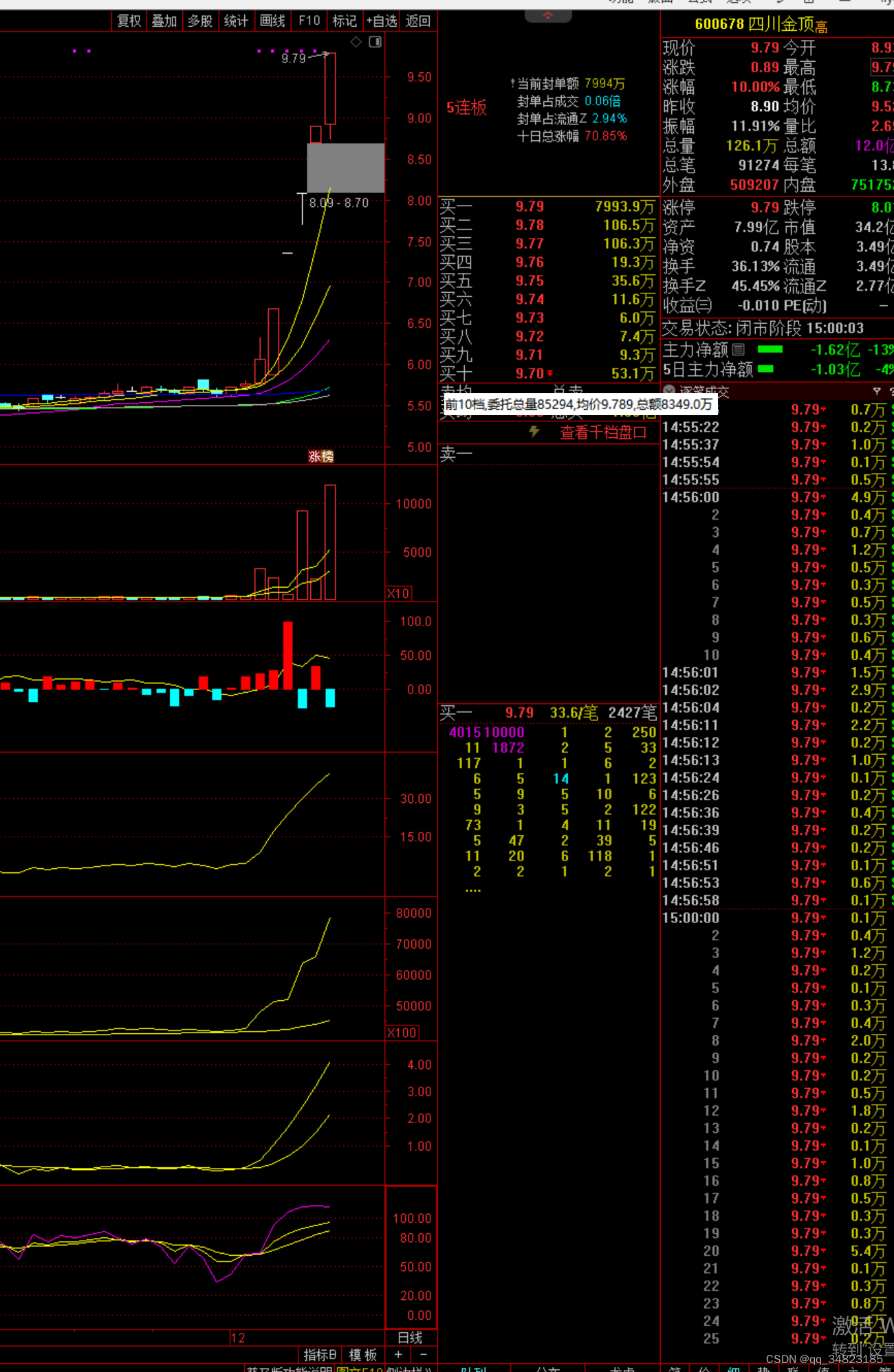This screenshot has width=894, height=1372.
Task: Click the 换手 36.13% value
Action: 755,267
